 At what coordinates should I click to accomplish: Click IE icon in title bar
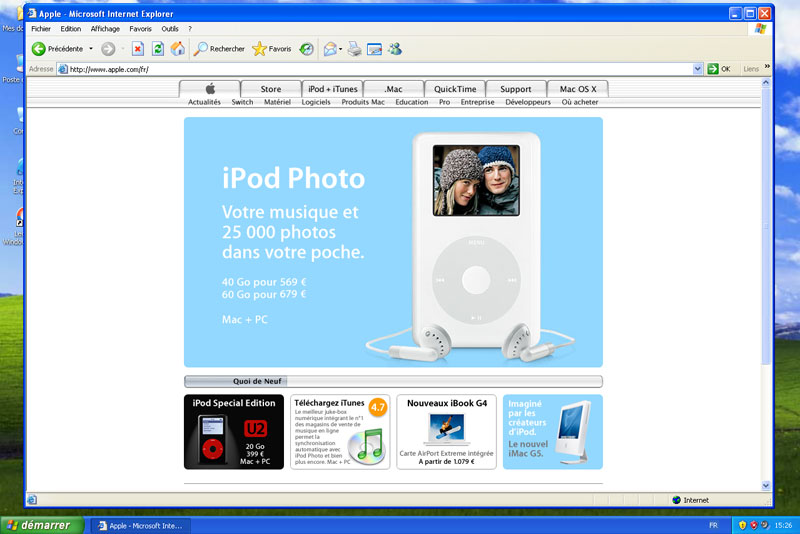[x=32, y=14]
